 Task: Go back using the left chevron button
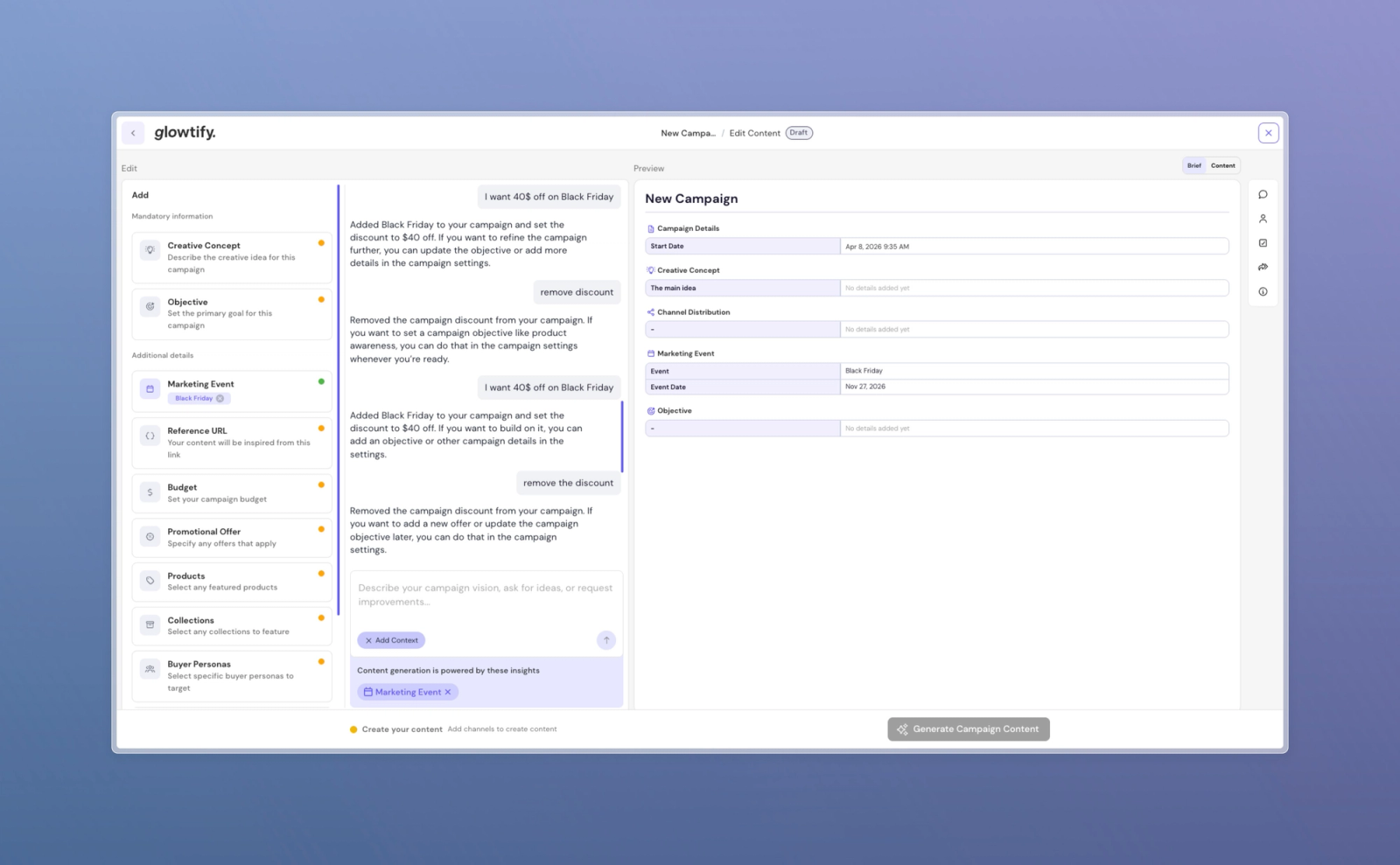coord(133,133)
